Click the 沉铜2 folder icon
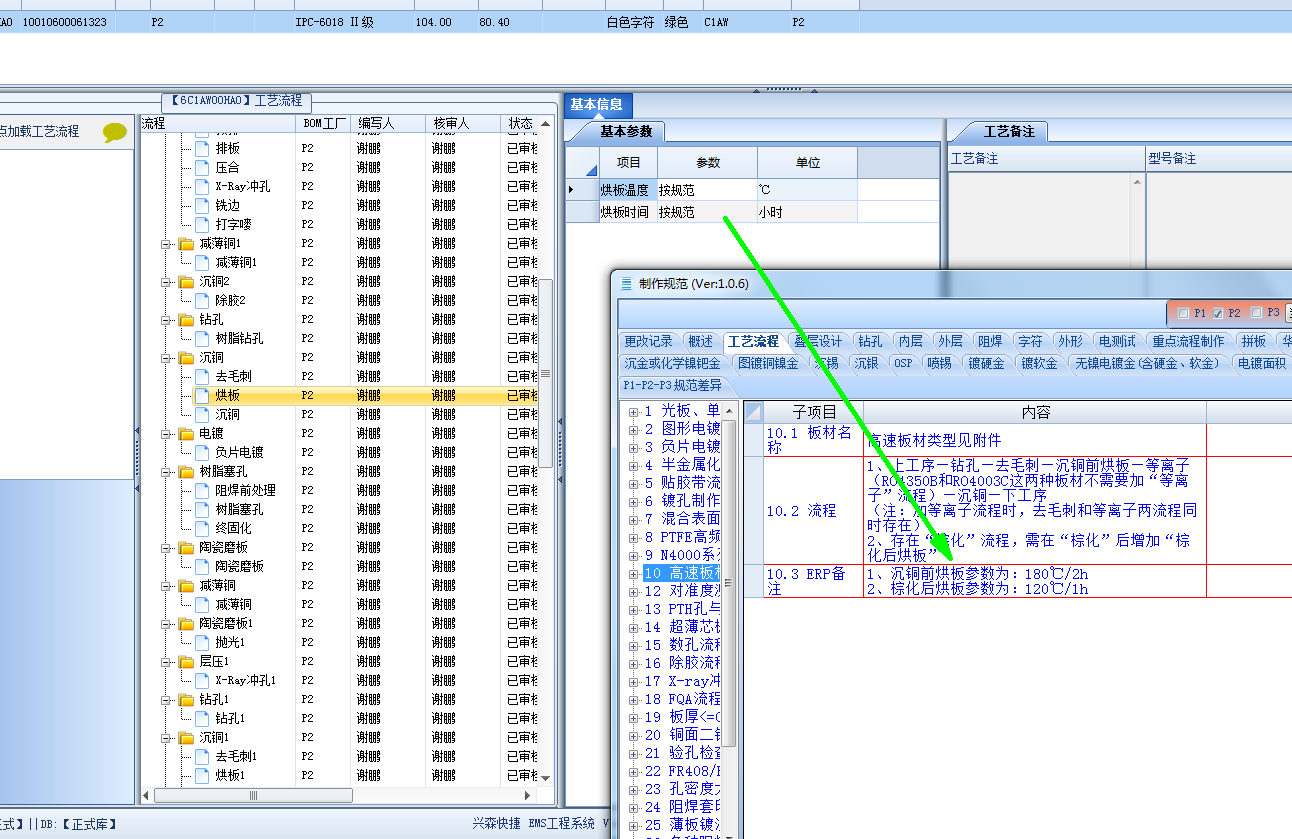The width and height of the screenshot is (1292, 839). [x=186, y=281]
